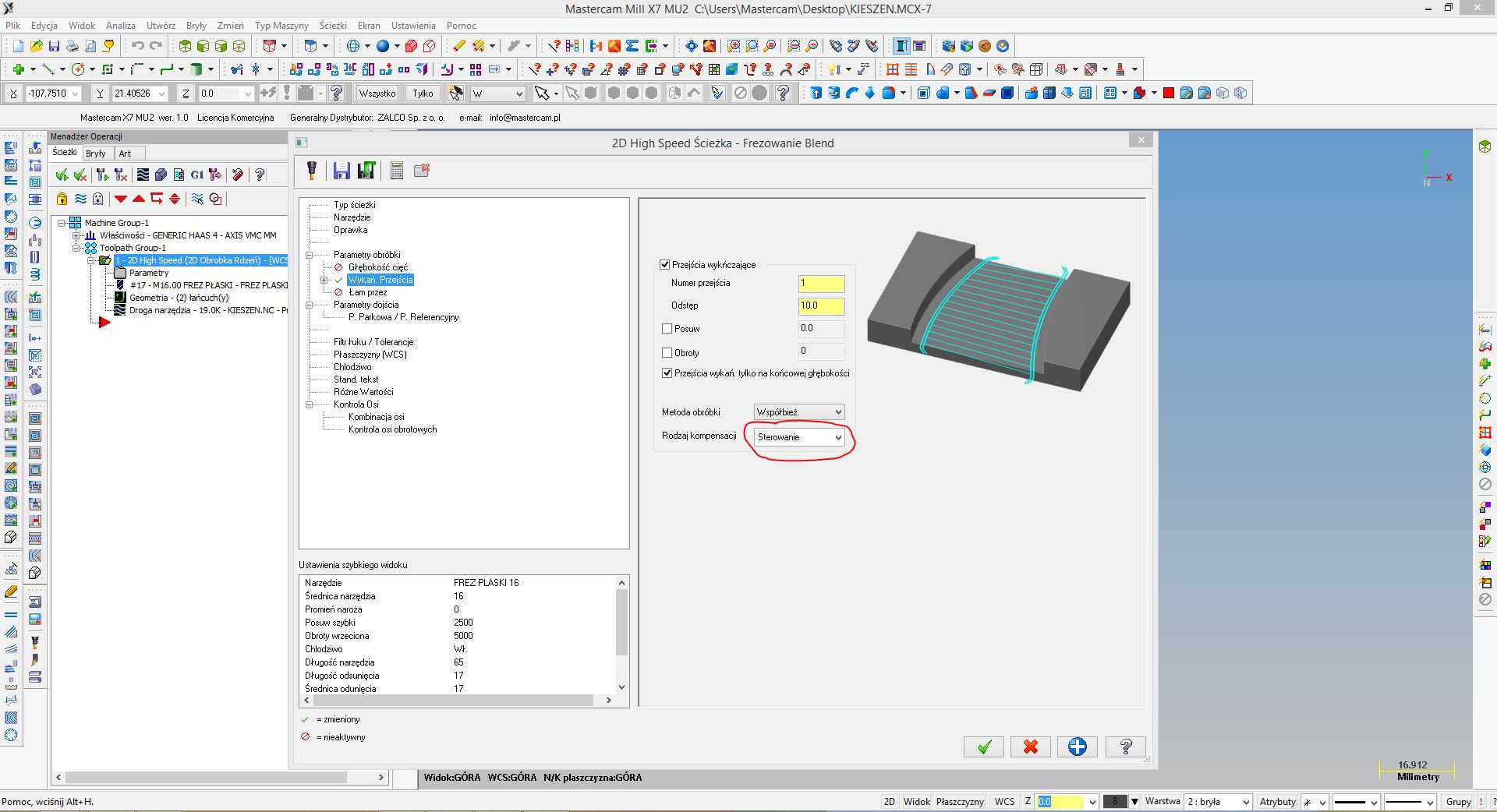
Task: Expand Właściwości GENERIC HAAS node
Action: coord(76,235)
